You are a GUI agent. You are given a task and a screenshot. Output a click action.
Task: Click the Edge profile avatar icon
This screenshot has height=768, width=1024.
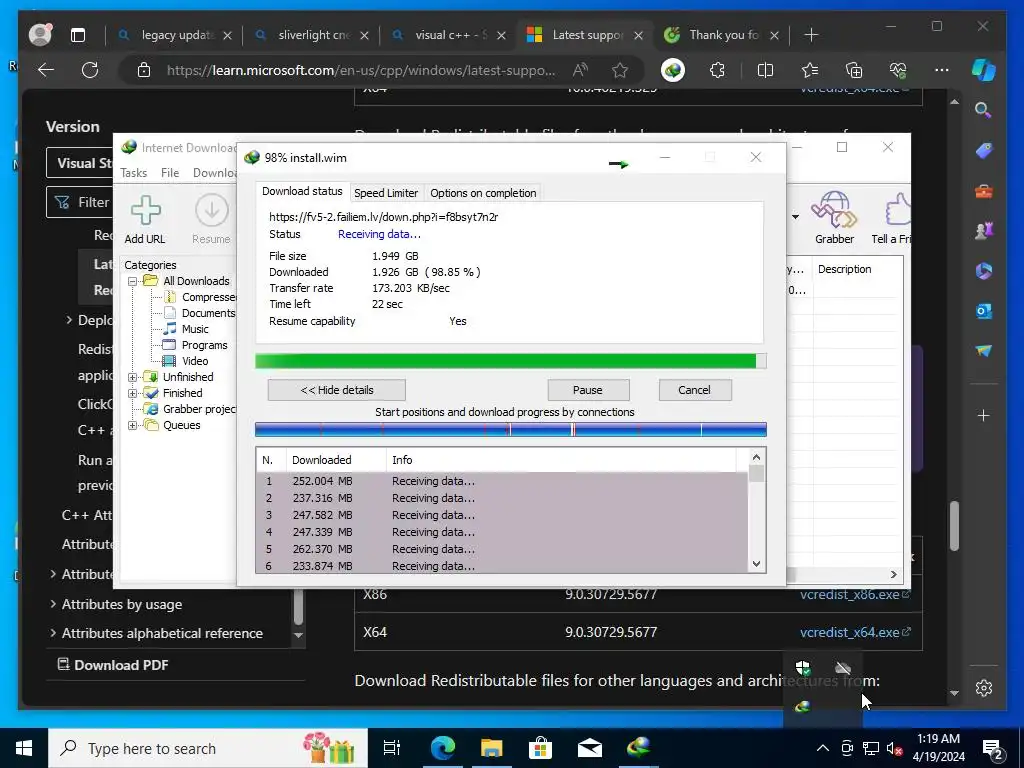click(x=40, y=35)
